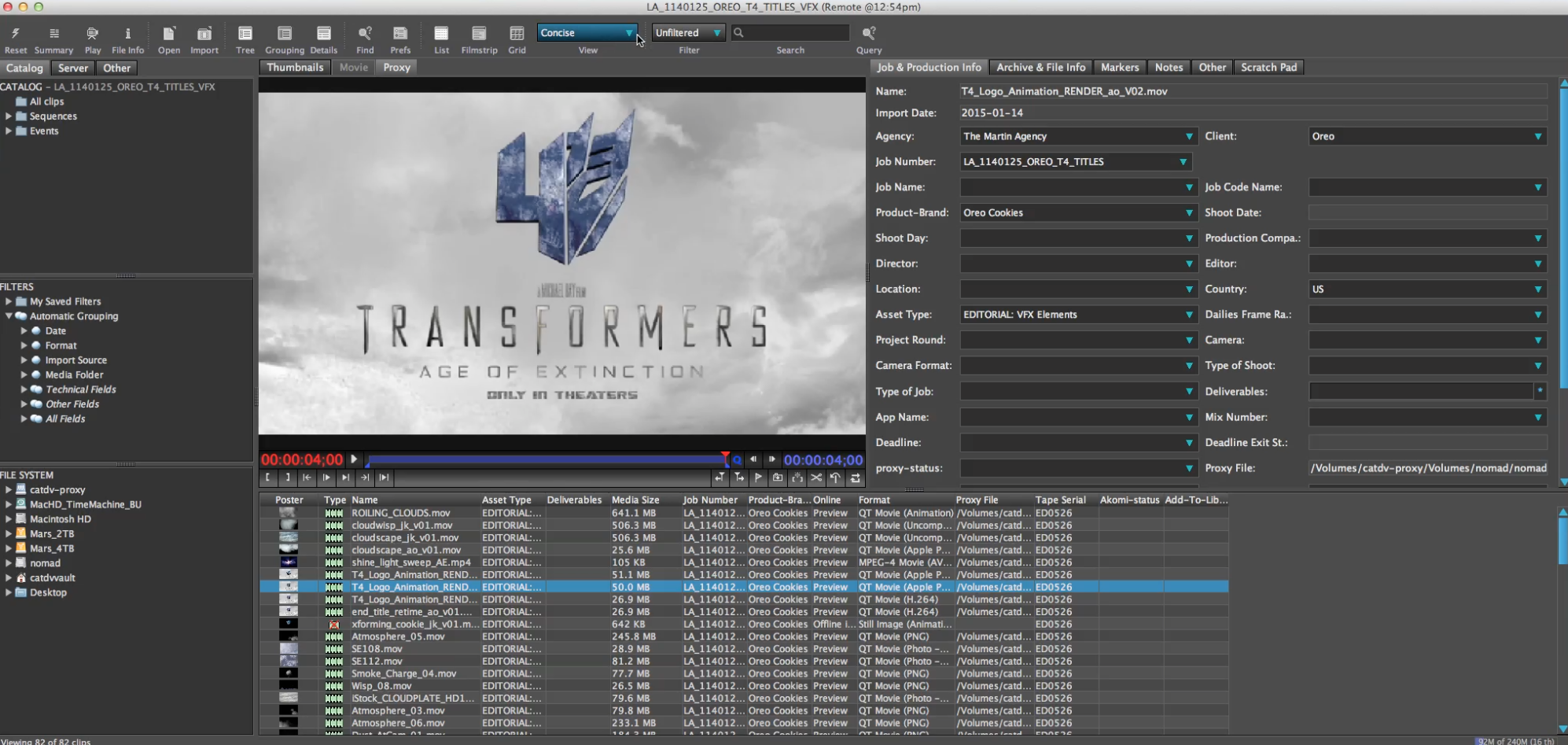Open the Asset Type dropdown
The image size is (1568, 745).
(x=1078, y=315)
